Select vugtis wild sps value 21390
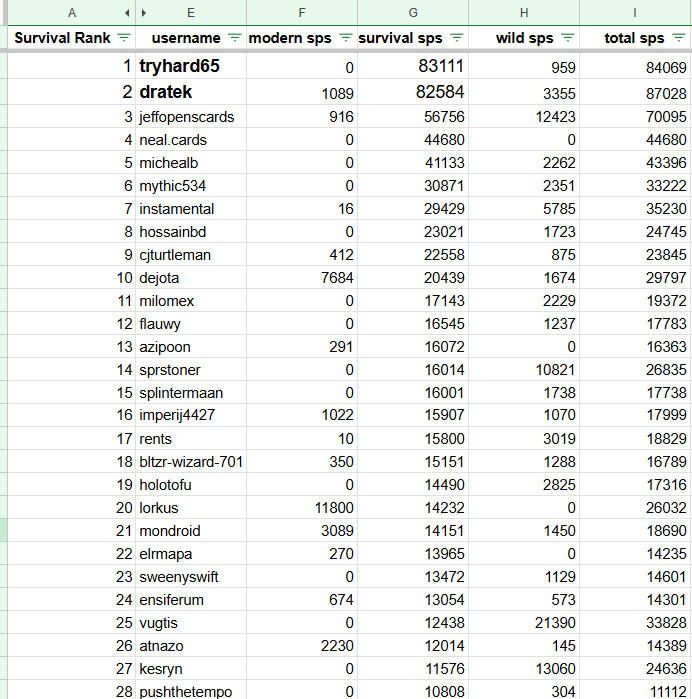 [x=524, y=623]
